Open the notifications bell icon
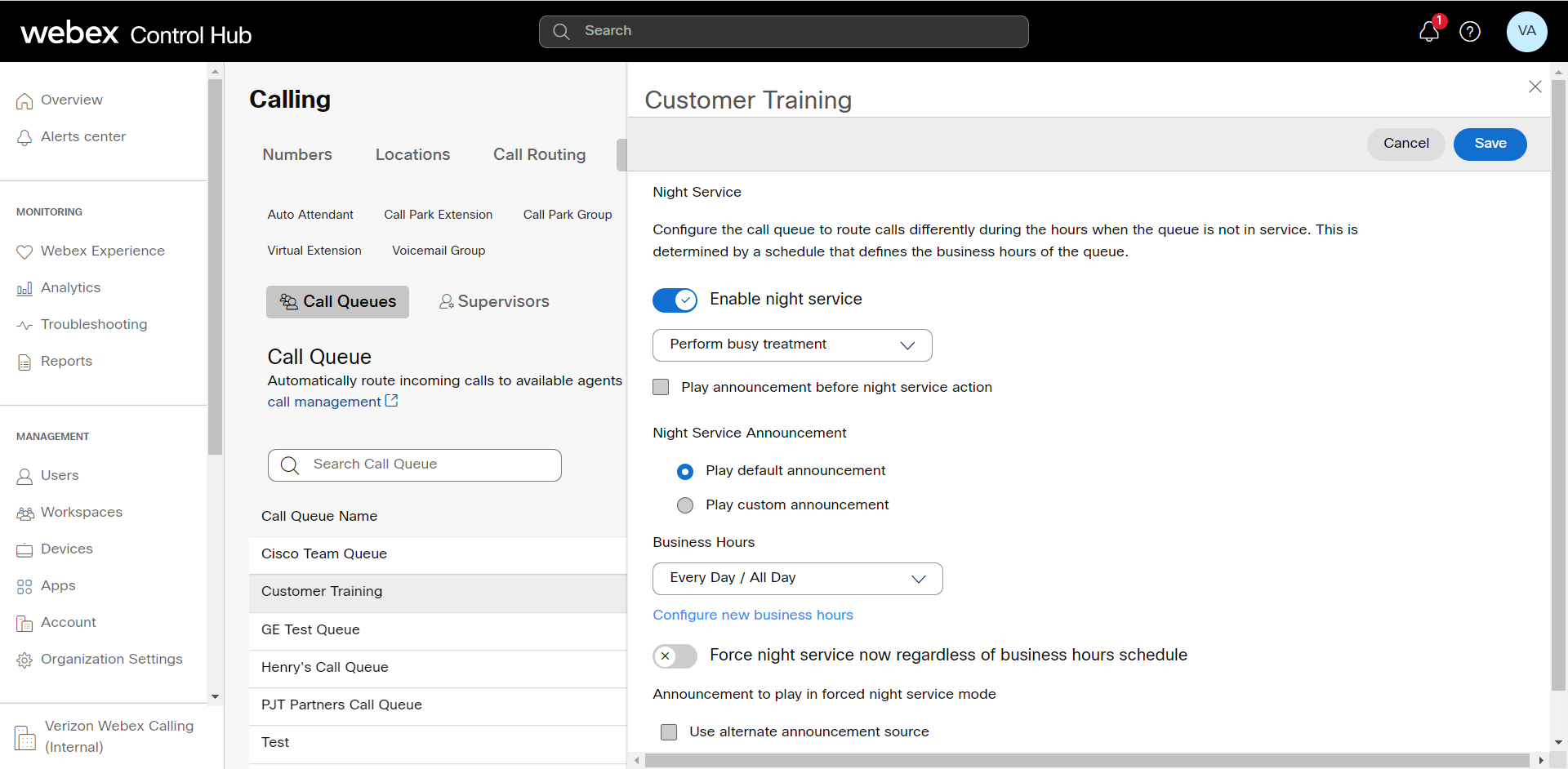Screen dimensions: 1568x769 pos(1428,32)
